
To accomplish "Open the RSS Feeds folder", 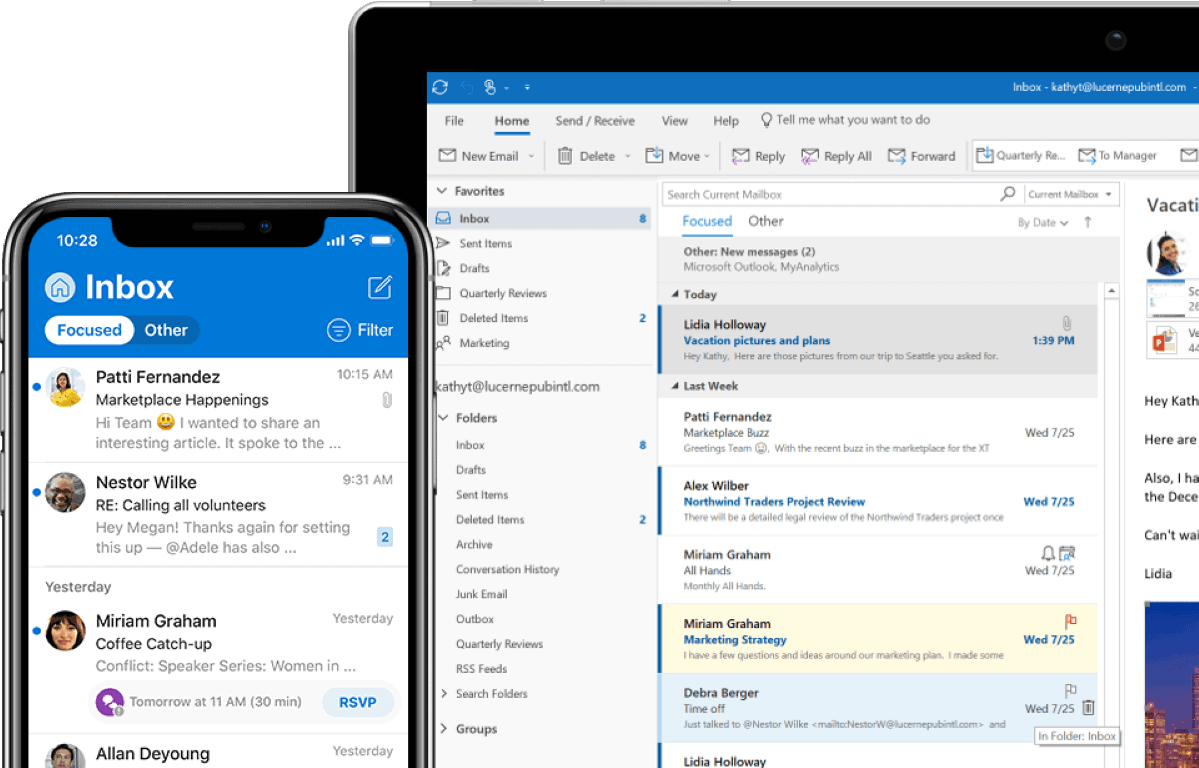I will tap(482, 669).
